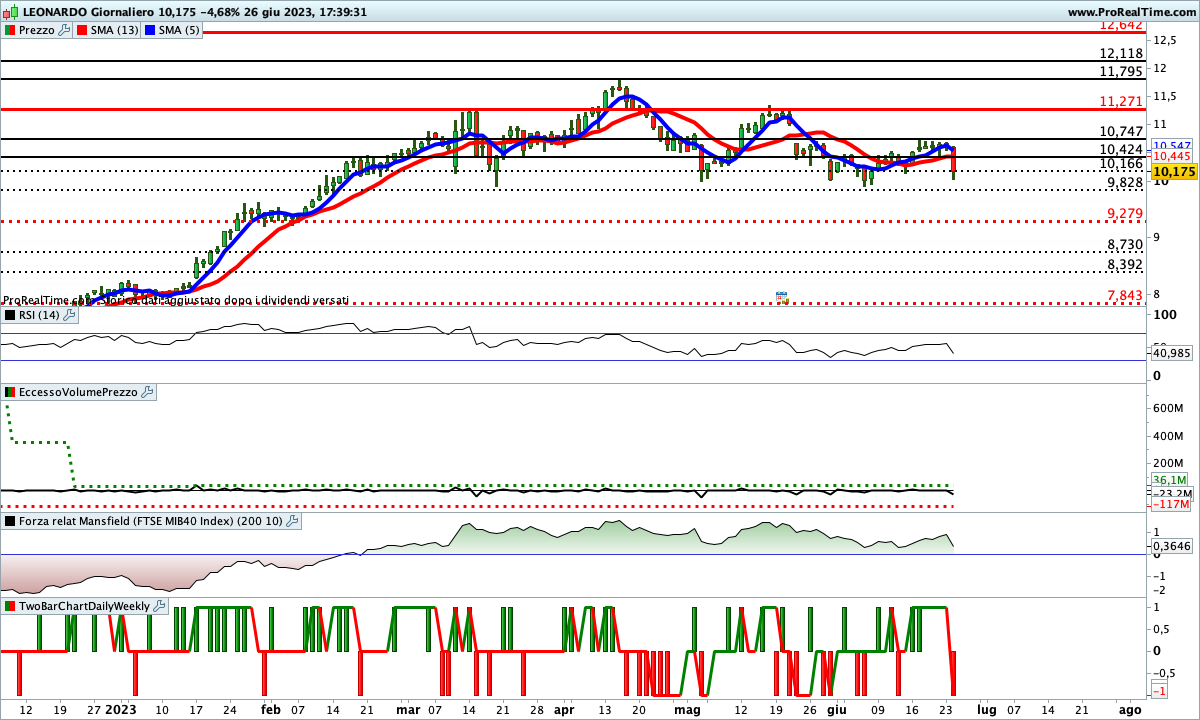Click the red resistance label 12,642
1200x720 pixels.
(x=1121, y=25)
